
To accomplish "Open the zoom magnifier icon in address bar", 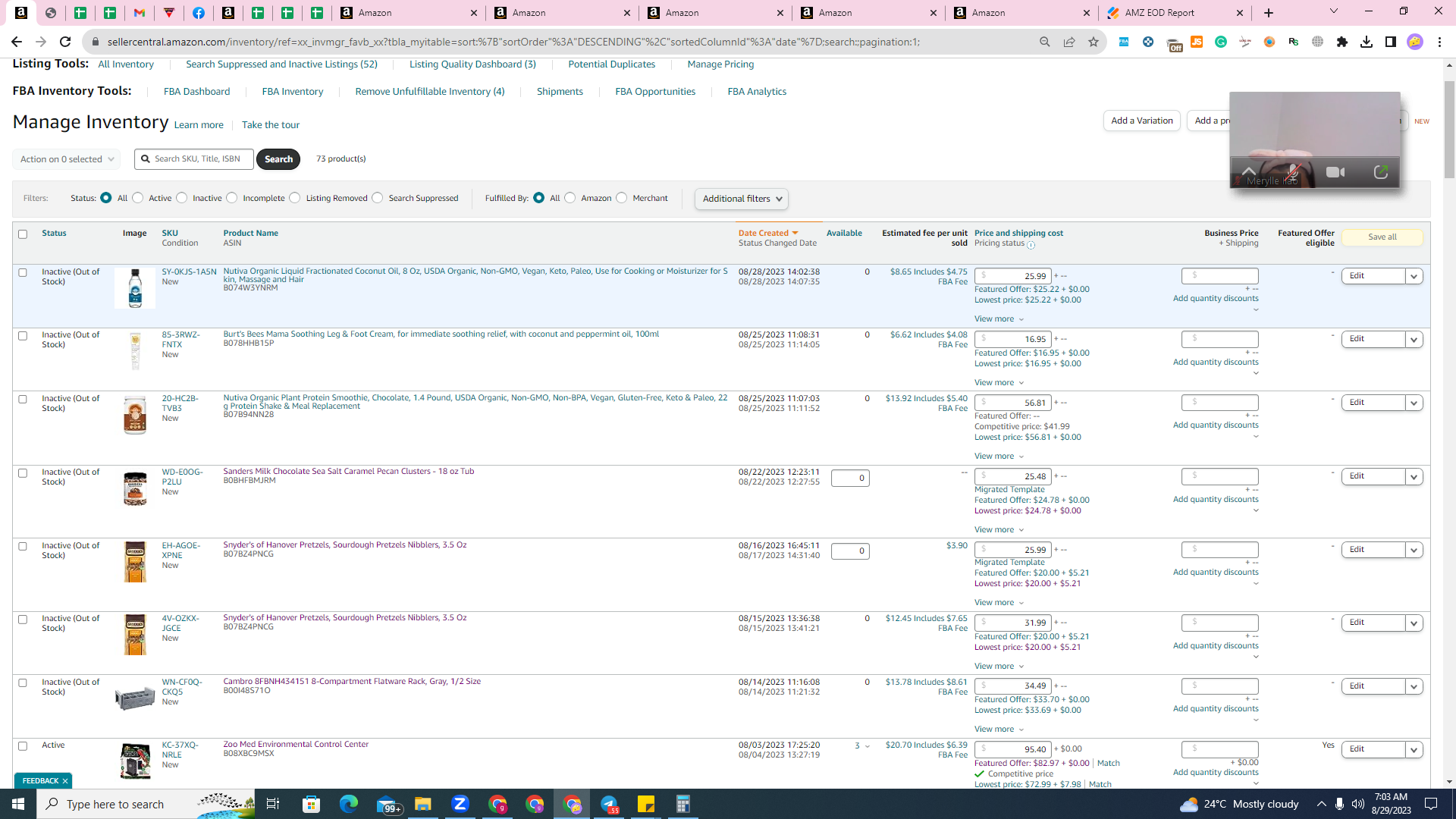I will click(x=1045, y=42).
